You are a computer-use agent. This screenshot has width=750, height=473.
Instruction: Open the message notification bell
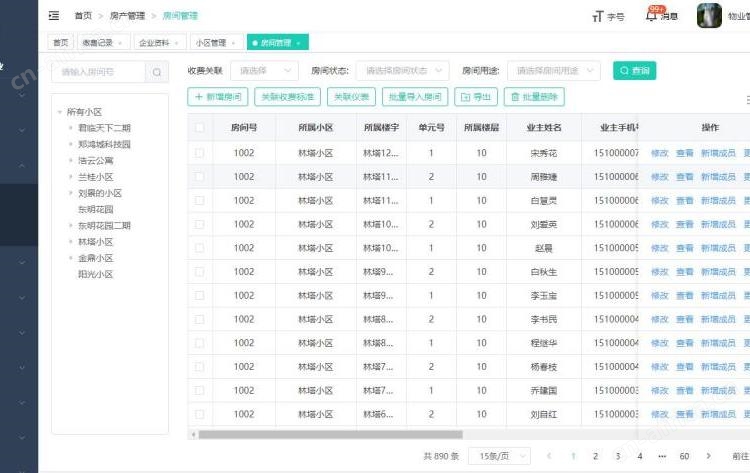point(652,16)
